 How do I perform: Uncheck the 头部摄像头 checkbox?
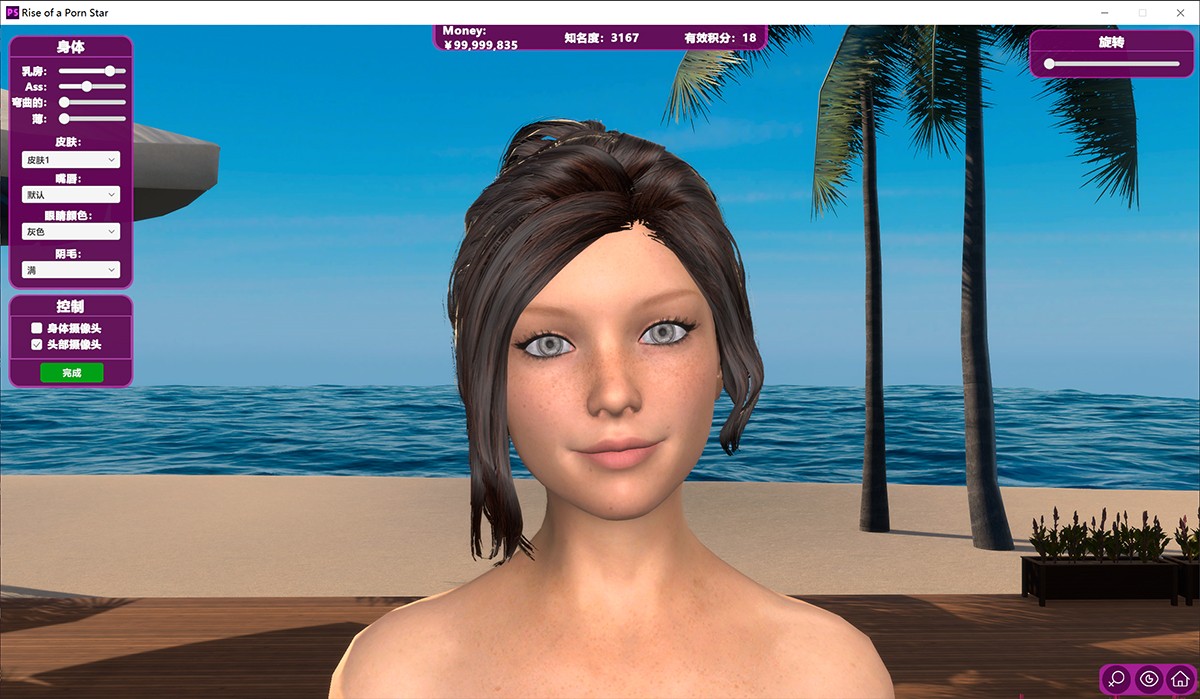click(x=37, y=345)
